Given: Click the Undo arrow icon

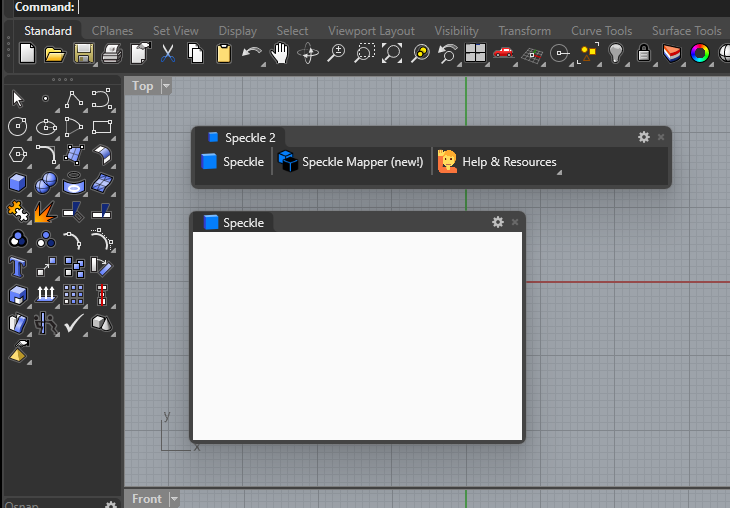Looking at the screenshot, I should [x=252, y=54].
